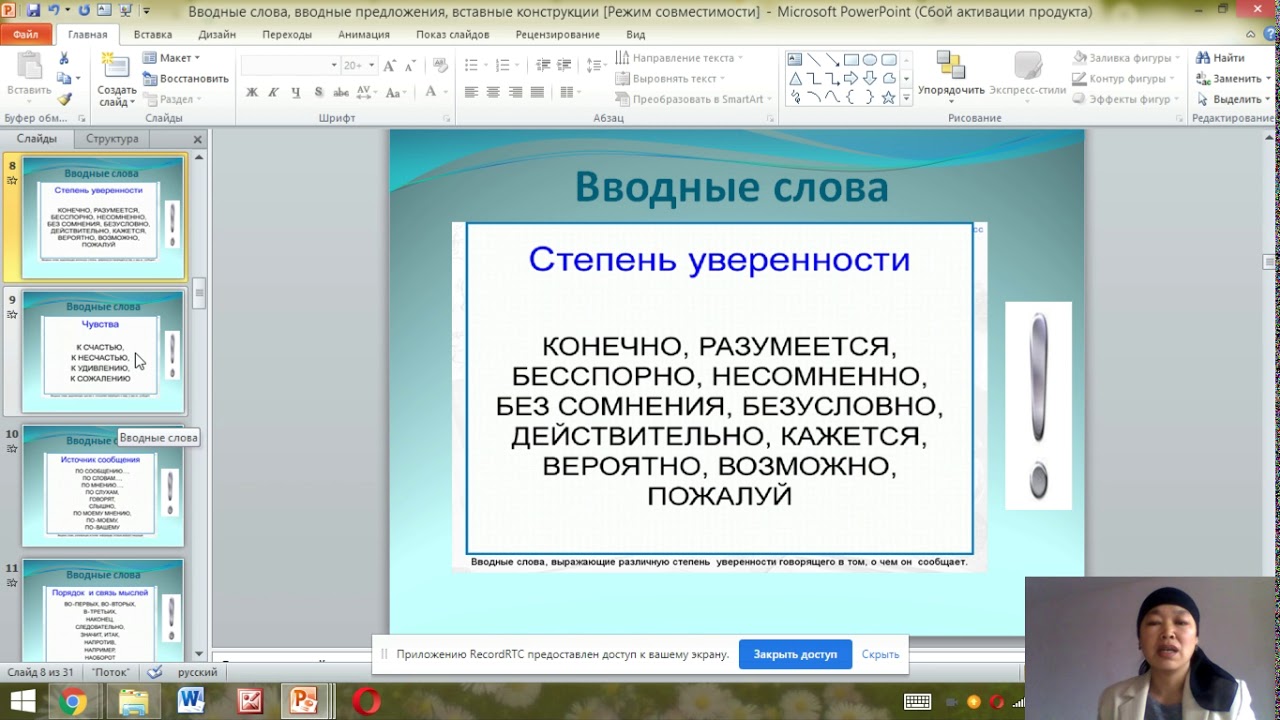Click the Cut scissors icon
The width and height of the screenshot is (1280, 720).
(64, 59)
